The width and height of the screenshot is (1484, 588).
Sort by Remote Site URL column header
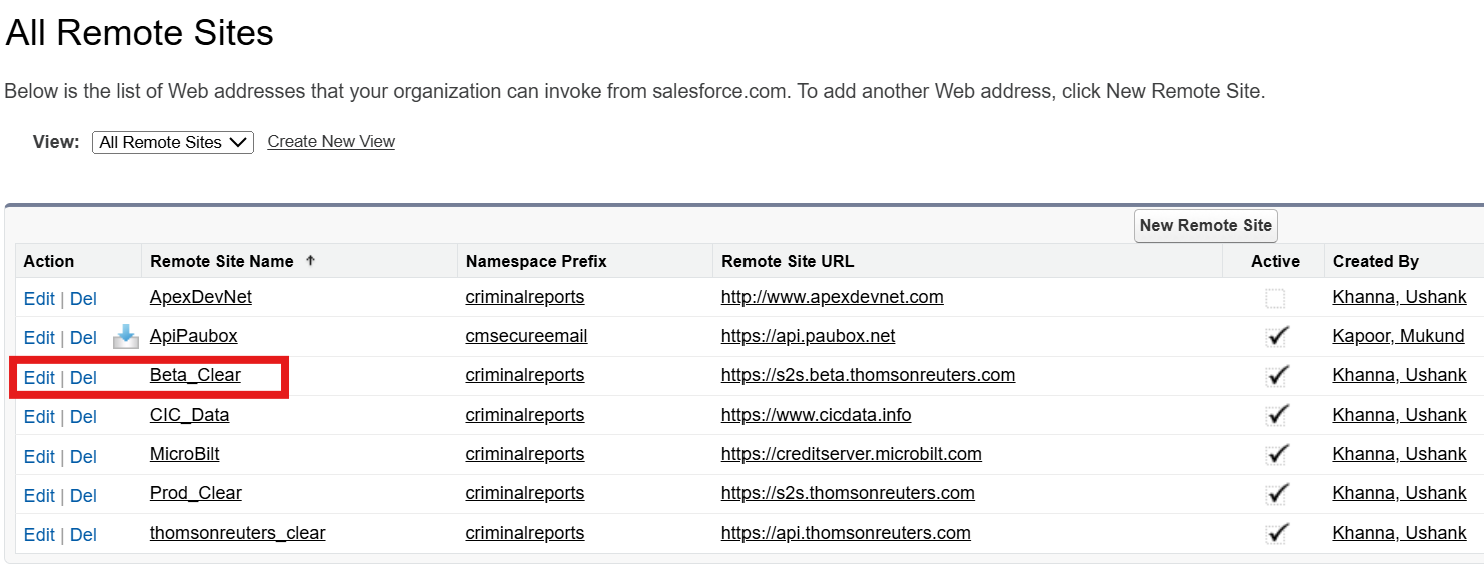click(788, 261)
